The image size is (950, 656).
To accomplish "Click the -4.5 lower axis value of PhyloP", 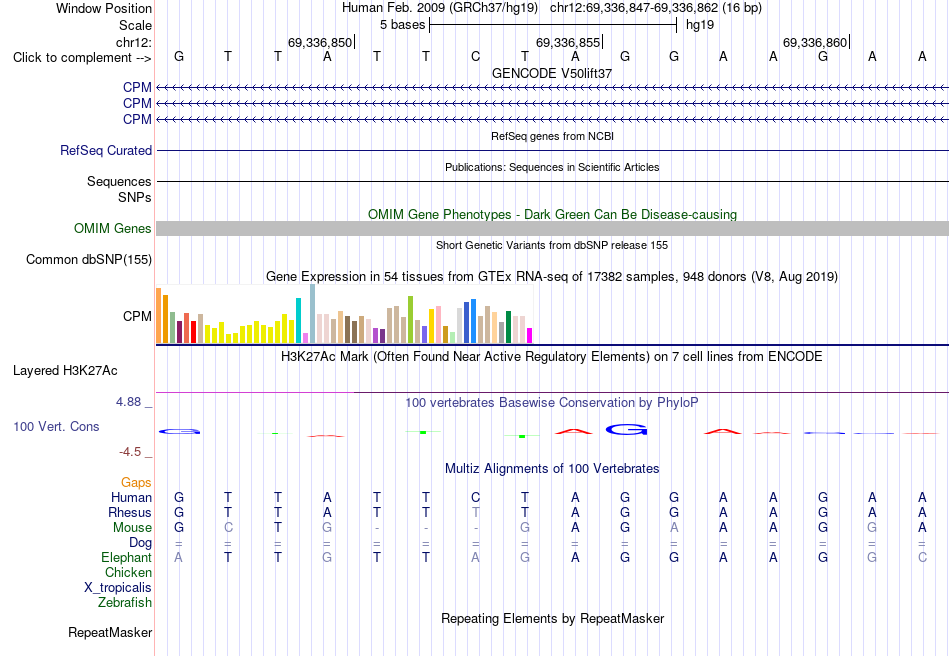I will tap(130, 452).
